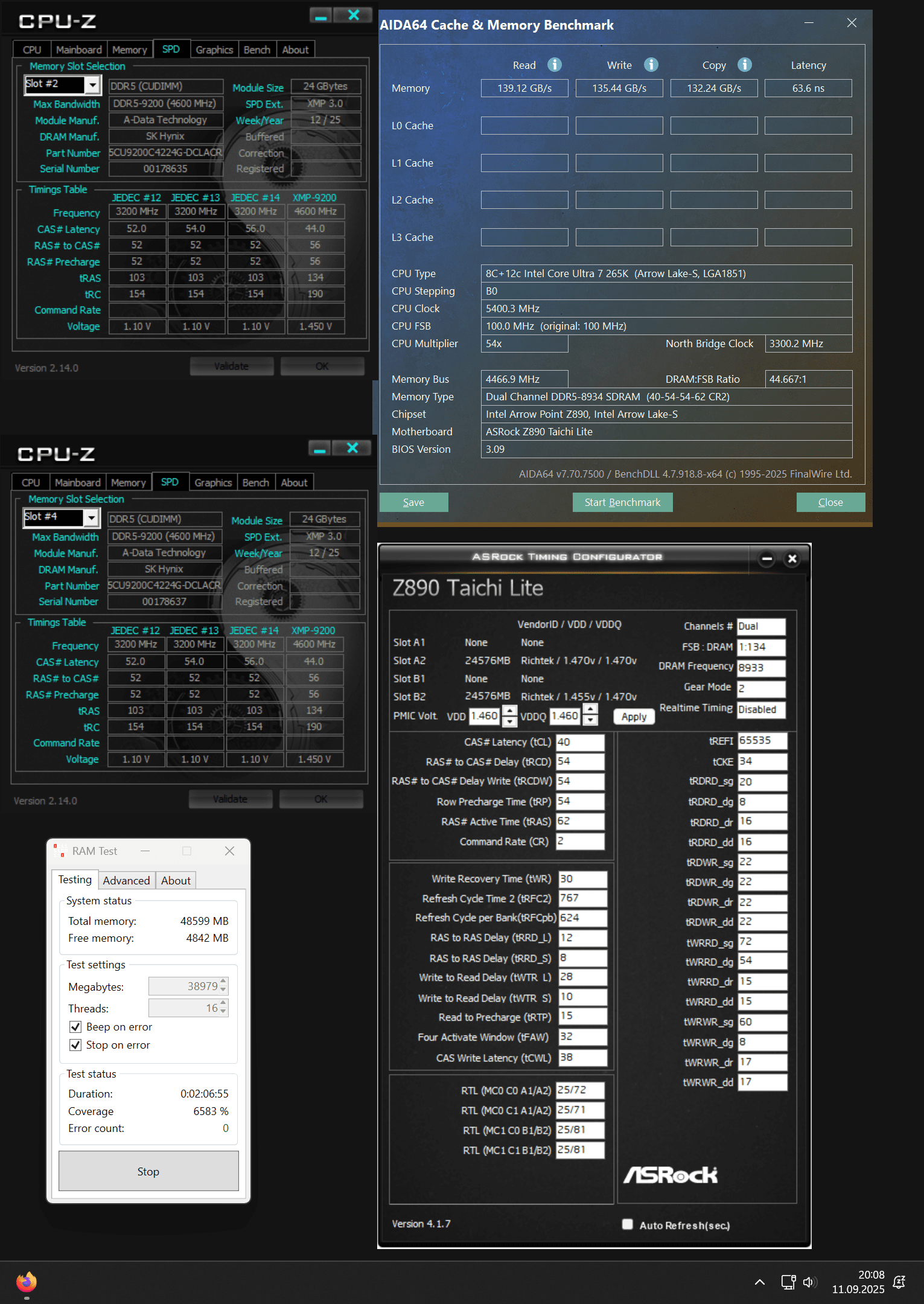
Task: Decrease PMIC VDD voltage with down arrow
Action: 510,721
